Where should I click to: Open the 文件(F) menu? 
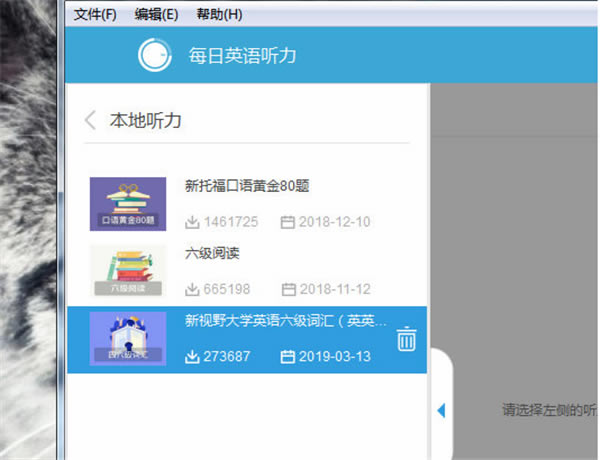click(x=95, y=15)
